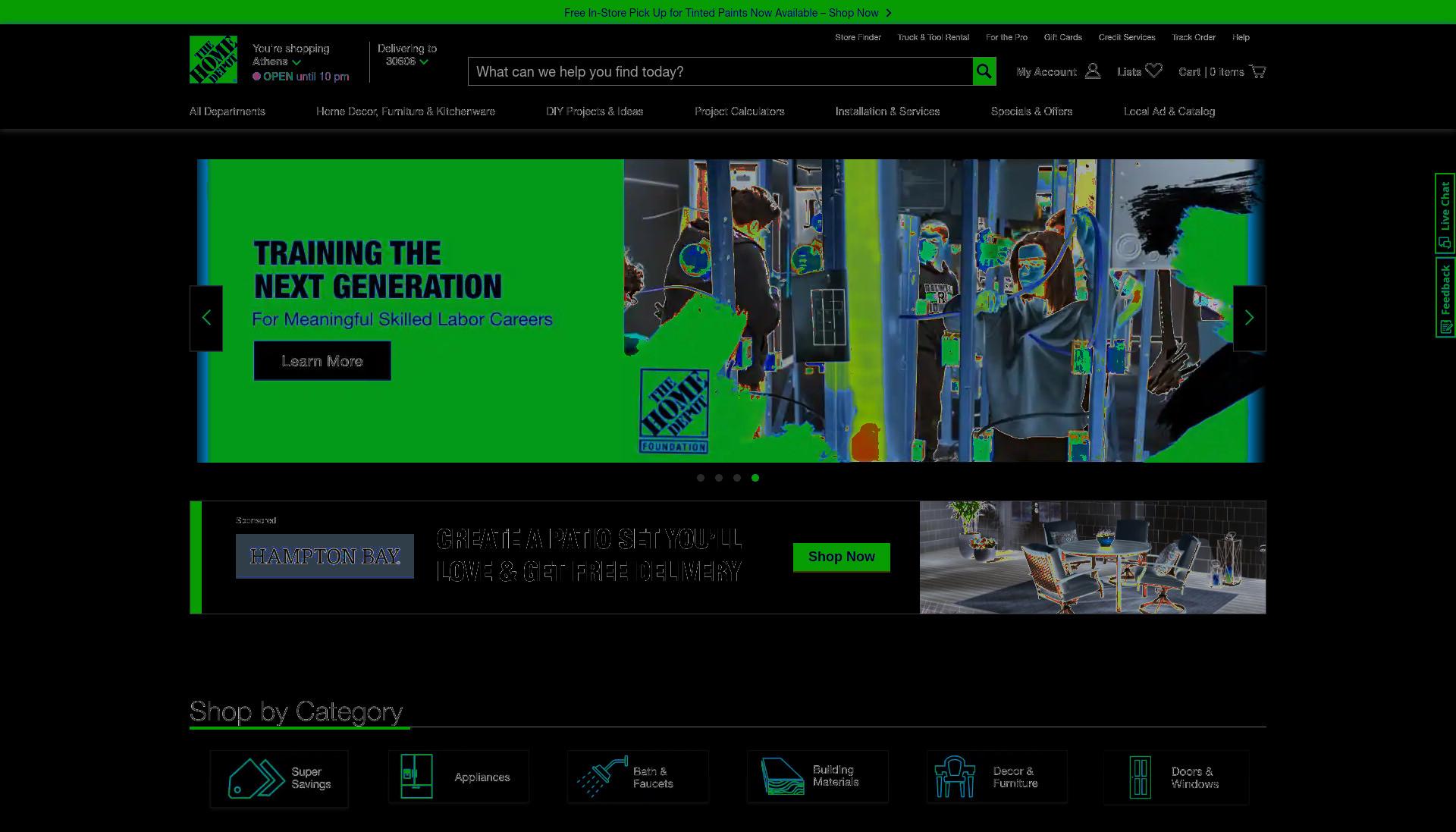Click the product search input field
Image resolution: width=1456 pixels, height=832 pixels.
720,71
